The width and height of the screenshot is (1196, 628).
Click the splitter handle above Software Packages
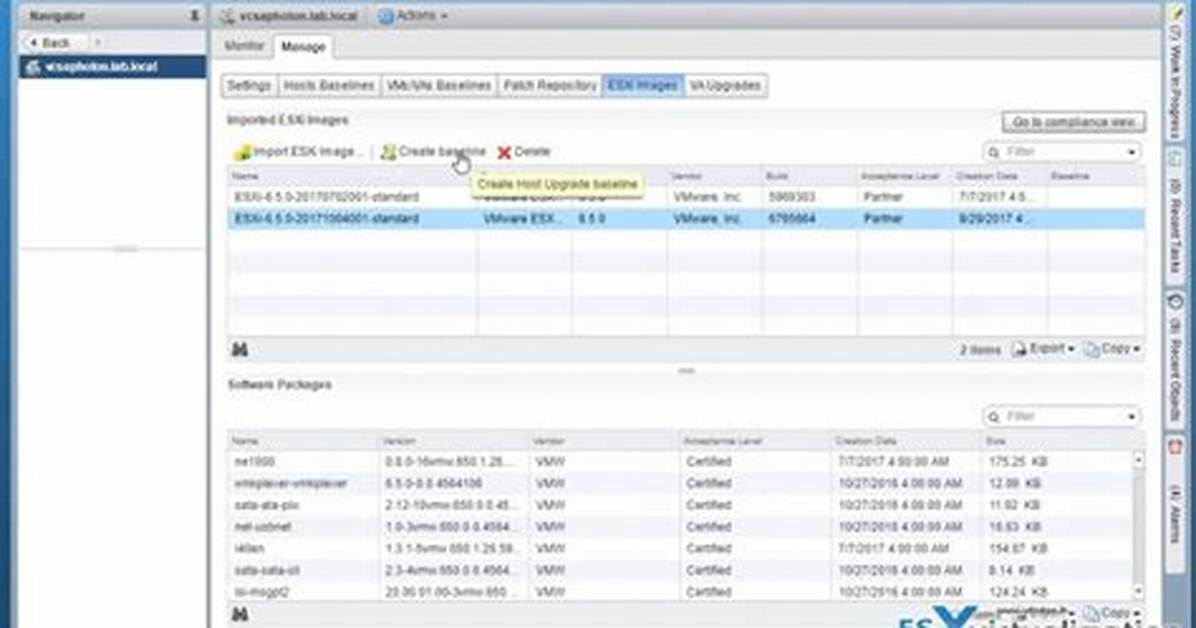[686, 371]
